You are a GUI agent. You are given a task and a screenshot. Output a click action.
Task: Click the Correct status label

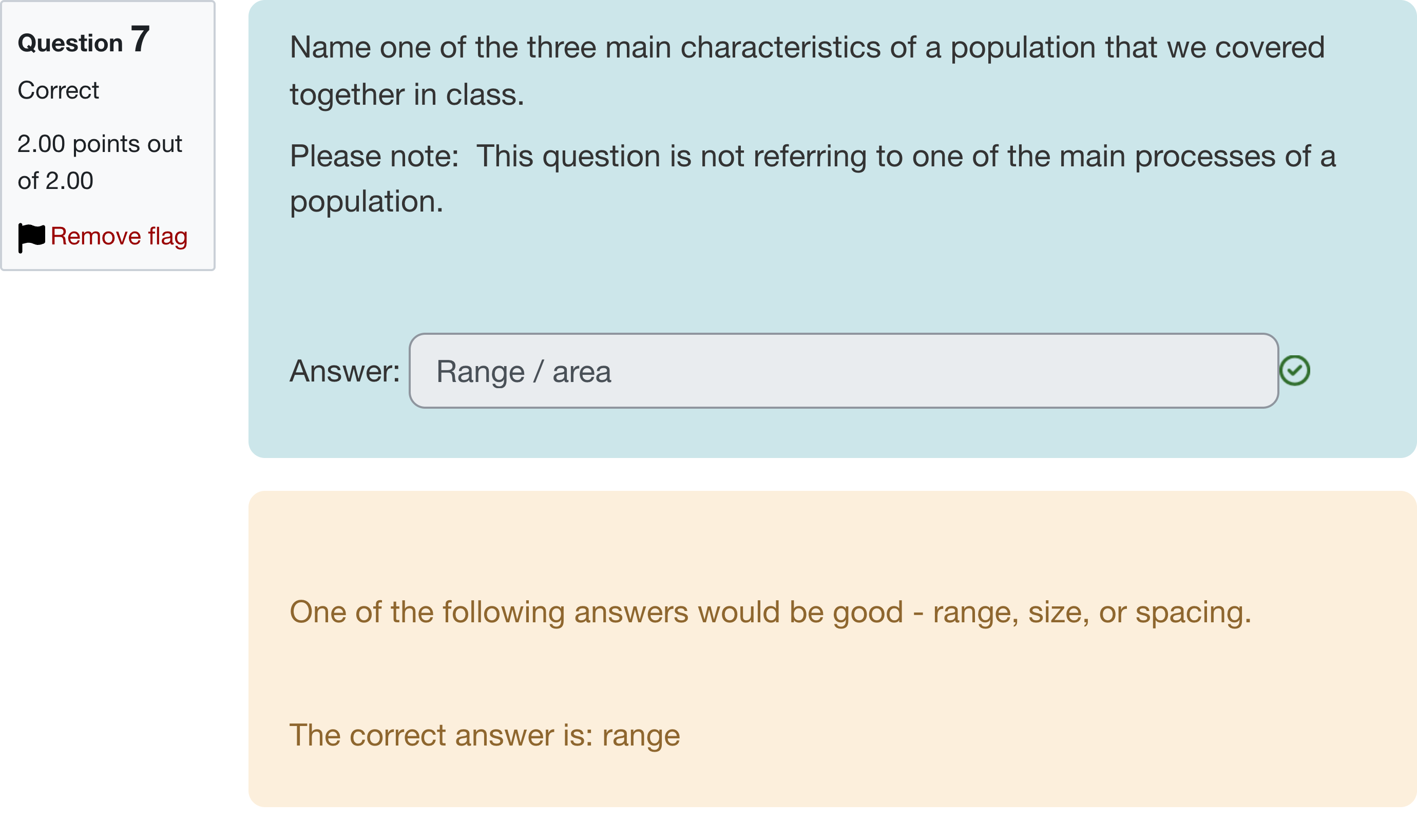(59, 89)
